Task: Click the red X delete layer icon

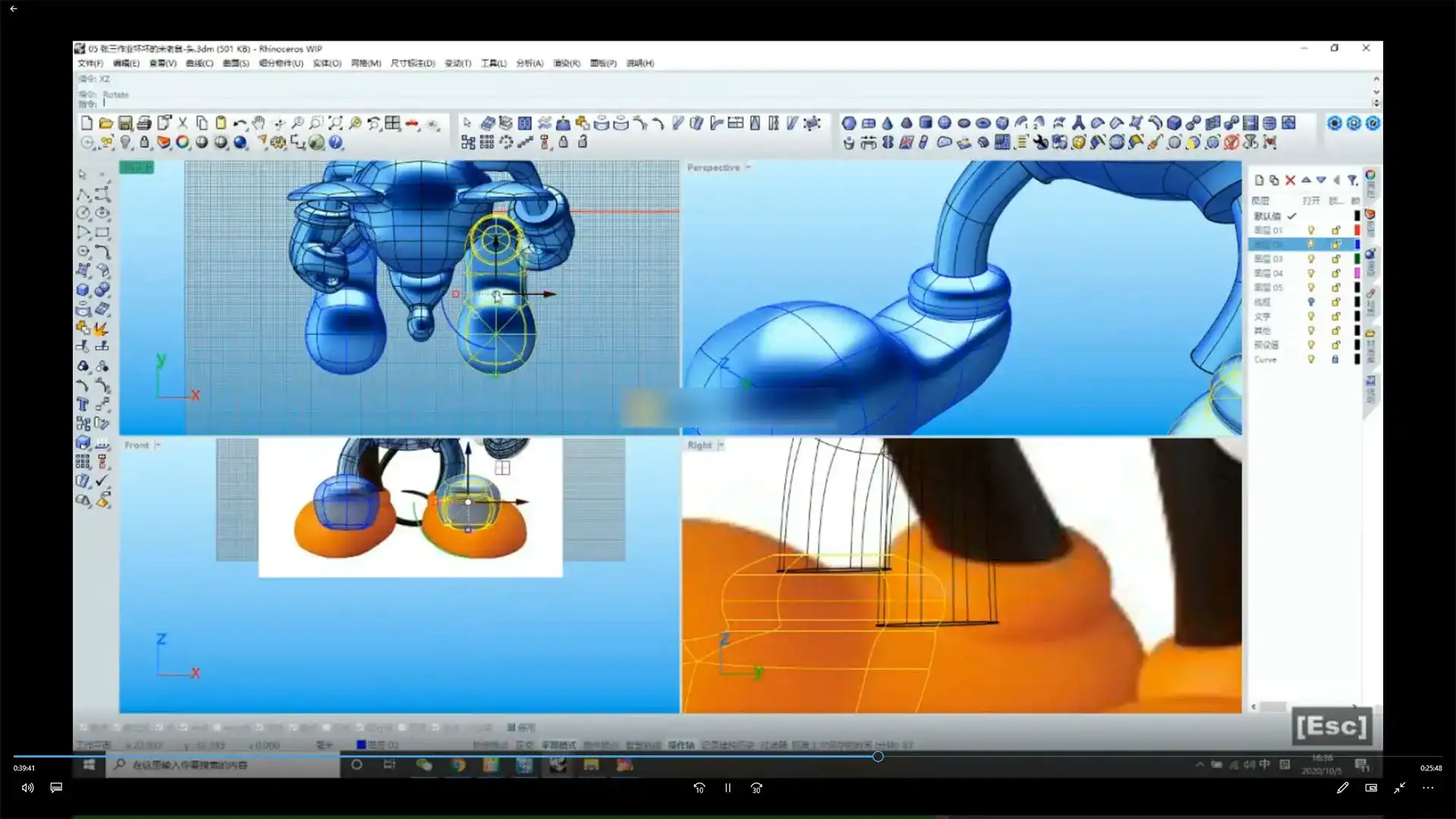Action: [1290, 180]
